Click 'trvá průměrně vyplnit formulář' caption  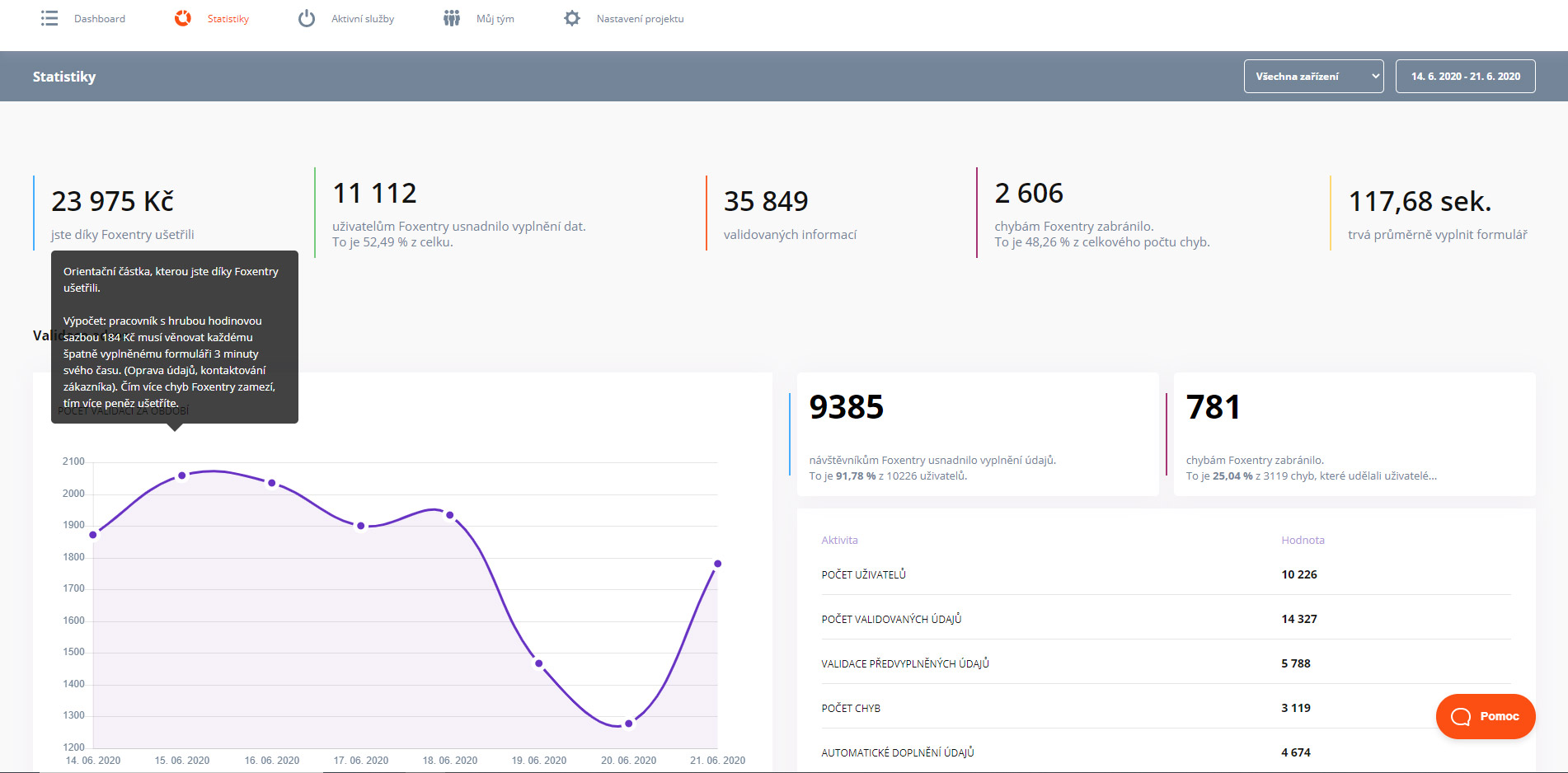point(1438,235)
